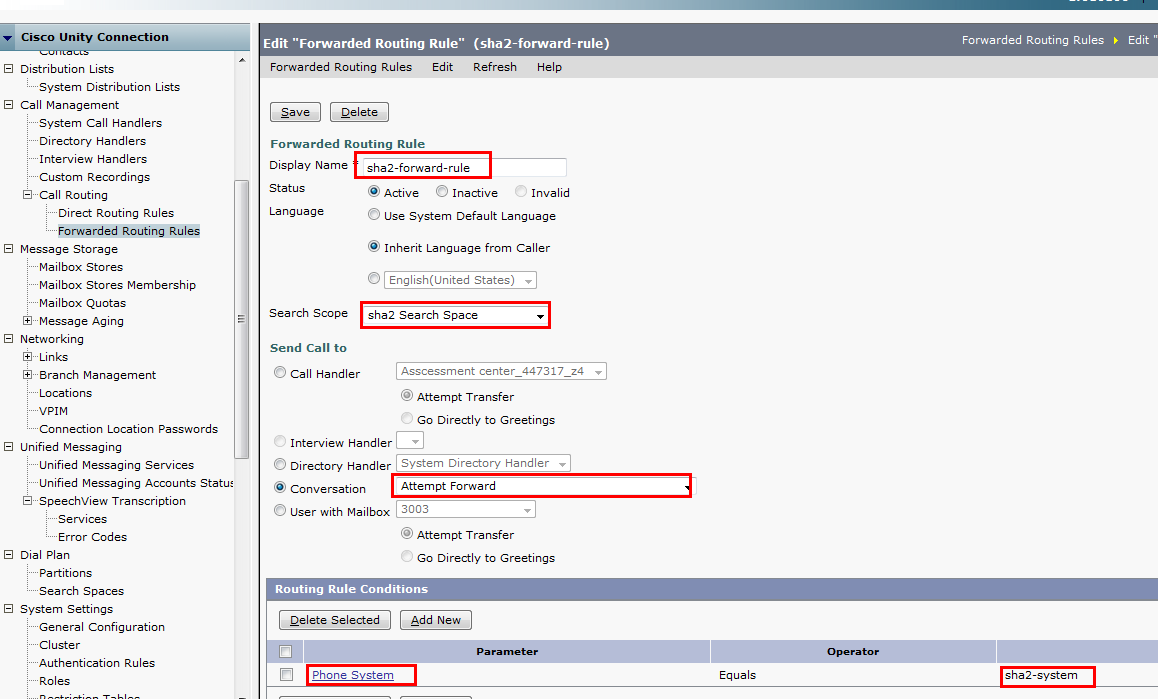Open Locations under Networking
1158x699 pixels.
(66, 393)
